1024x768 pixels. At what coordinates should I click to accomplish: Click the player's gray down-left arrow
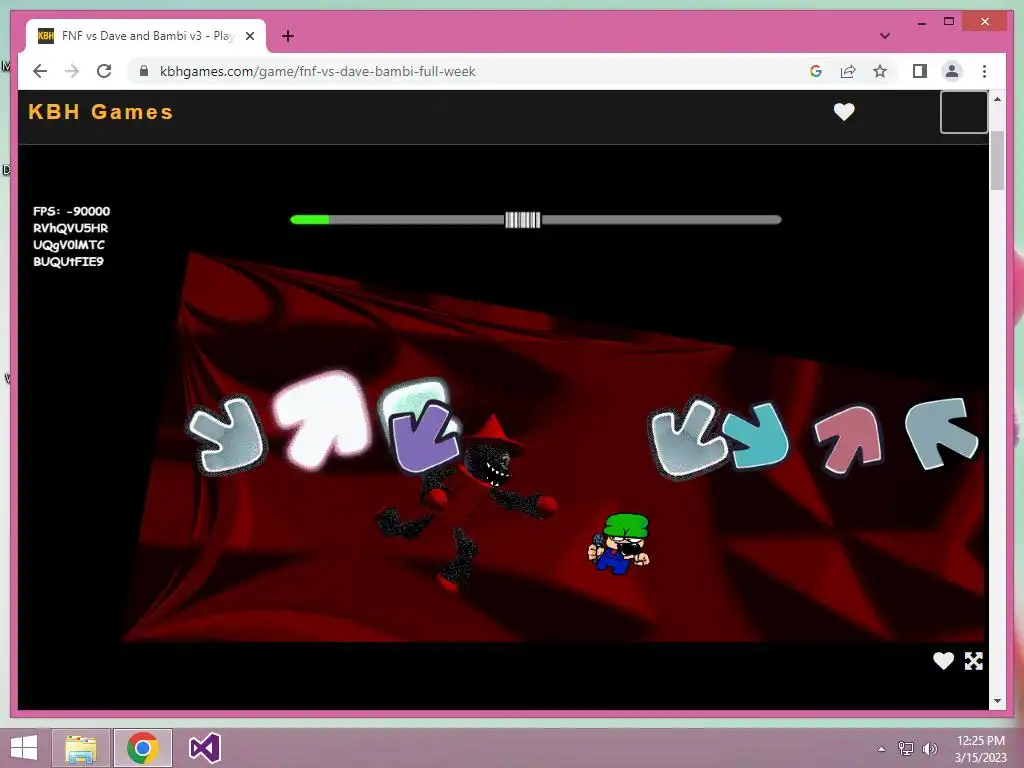690,439
